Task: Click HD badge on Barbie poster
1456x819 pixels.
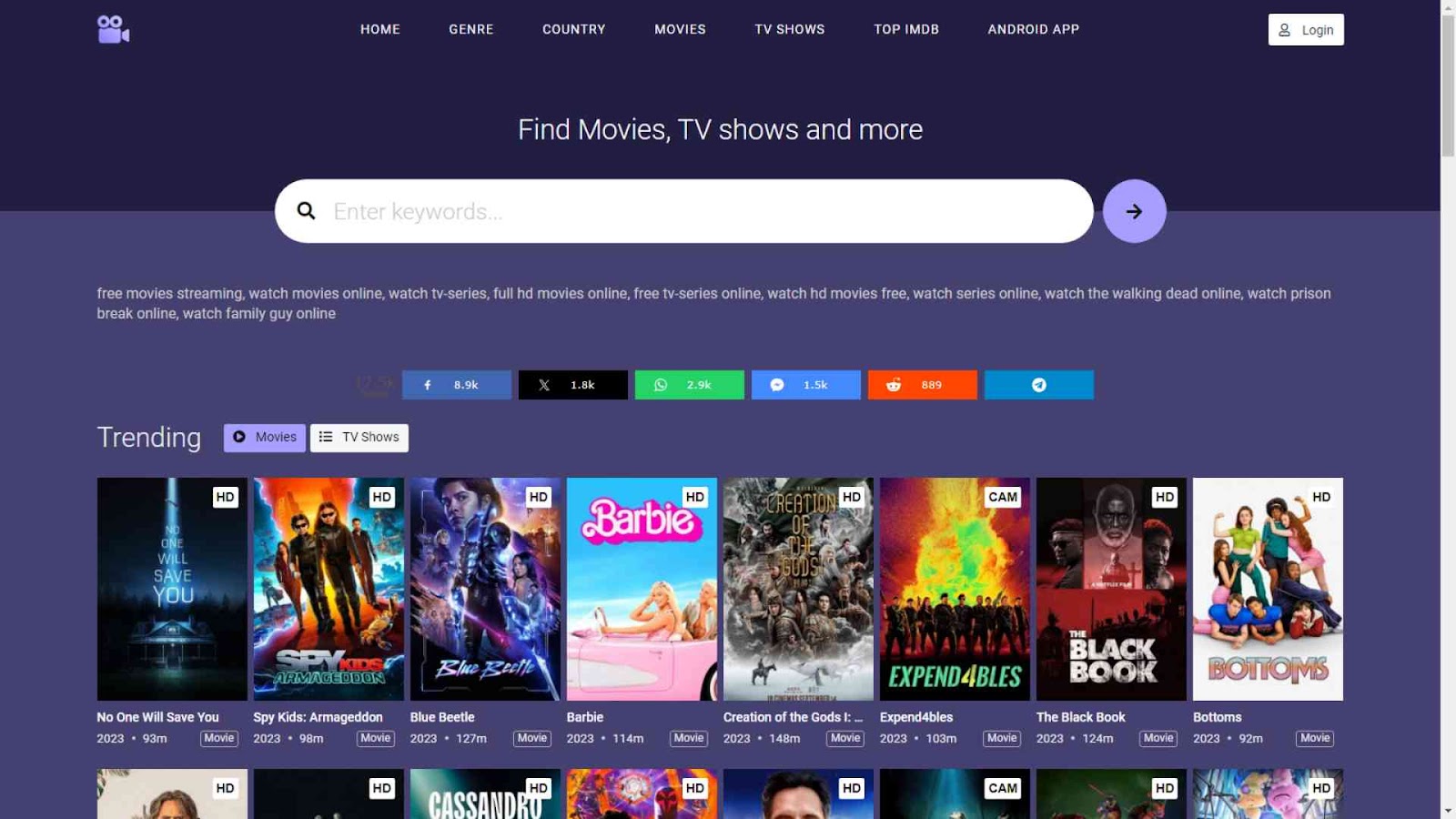Action: pyautogui.click(x=695, y=497)
